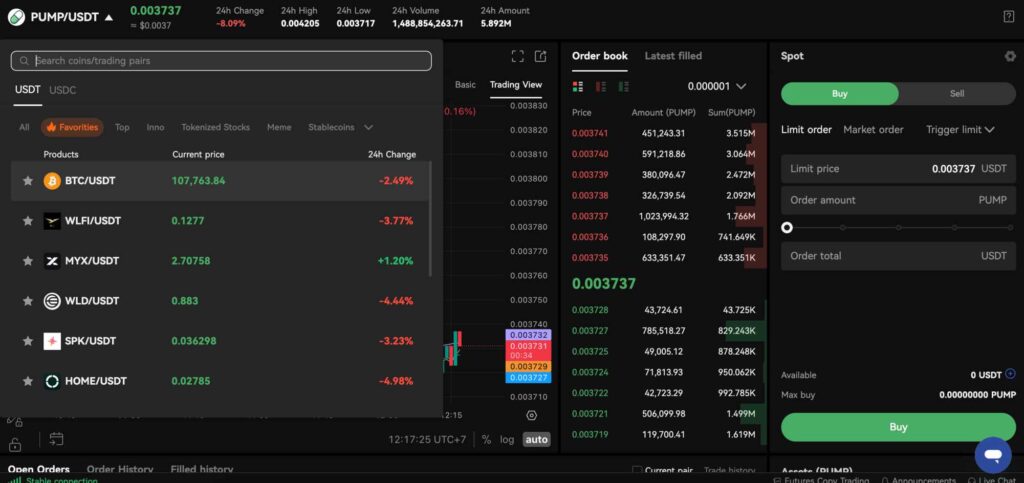Open chart settings hexagon gear icon

pyautogui.click(x=531, y=415)
